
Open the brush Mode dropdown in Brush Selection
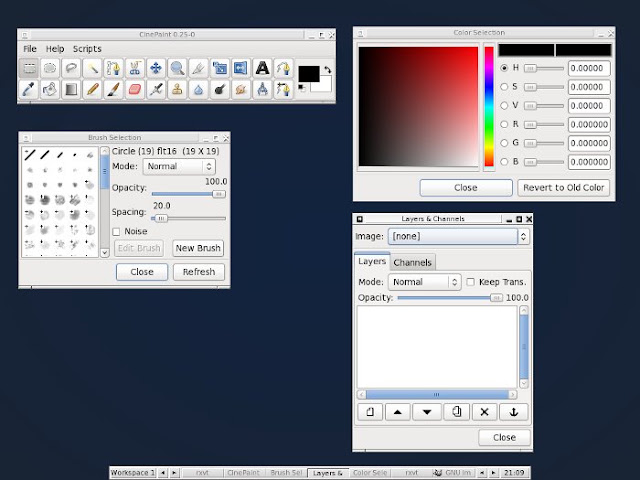click(179, 167)
